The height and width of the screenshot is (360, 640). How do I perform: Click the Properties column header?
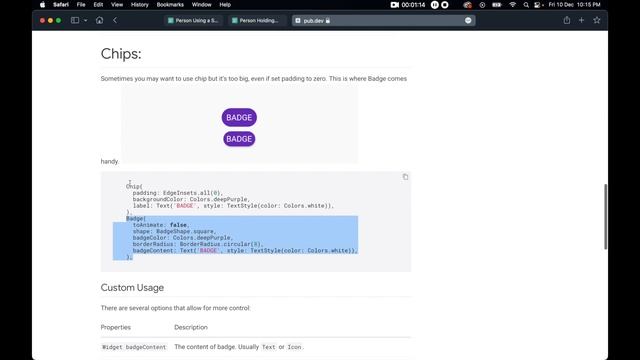tap(116, 327)
